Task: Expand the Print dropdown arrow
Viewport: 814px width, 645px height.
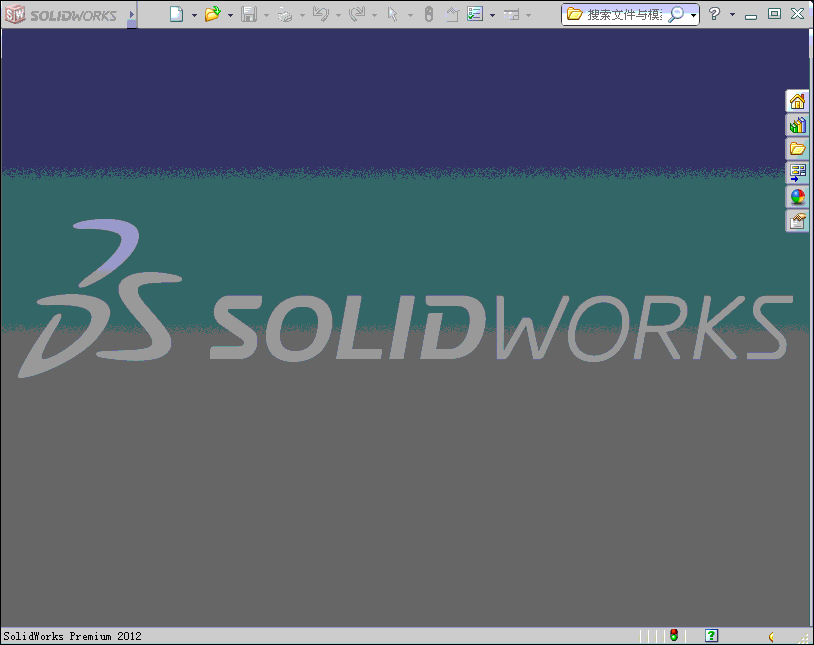Action: click(x=302, y=15)
